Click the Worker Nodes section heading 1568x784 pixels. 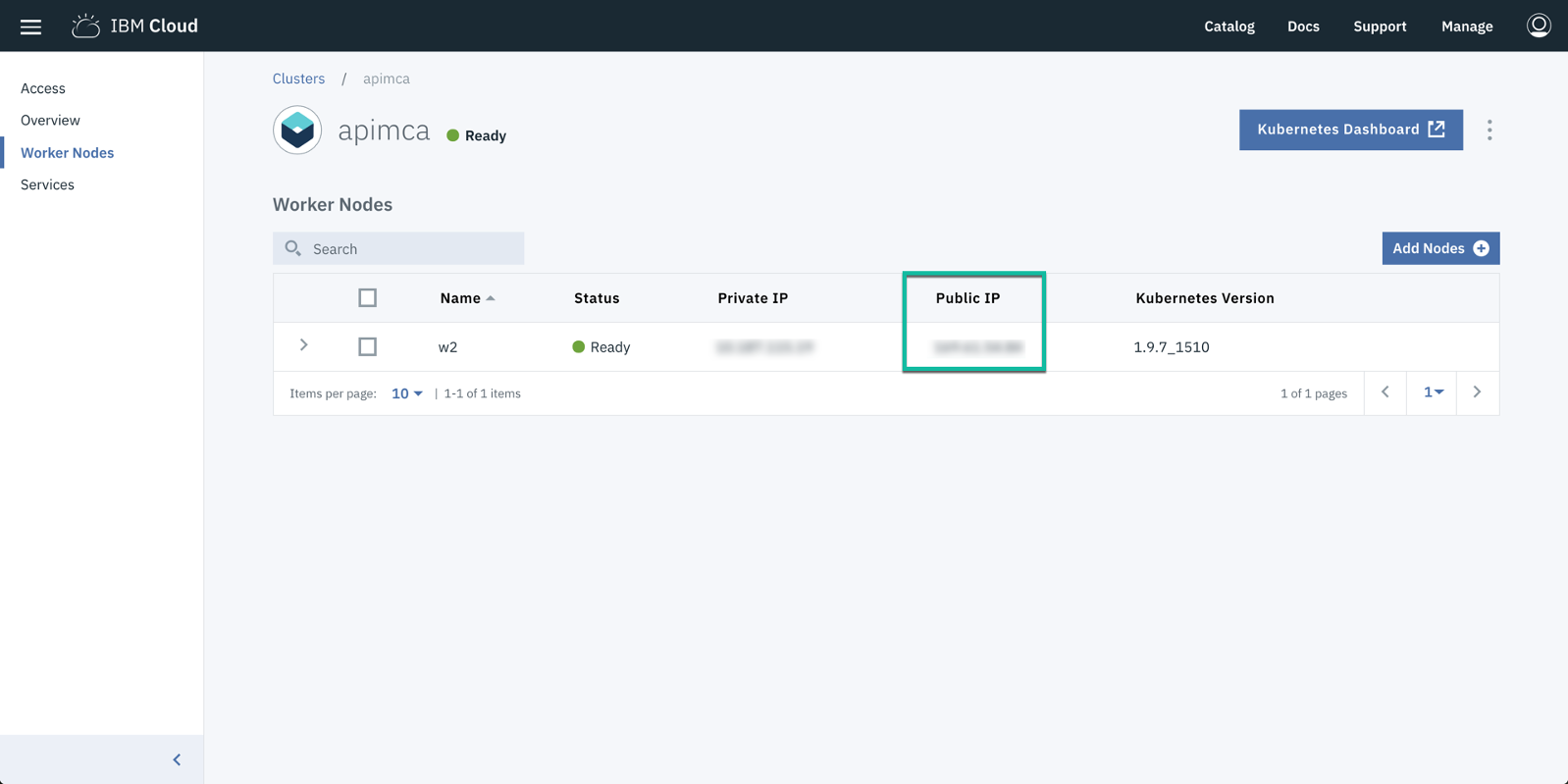point(333,204)
